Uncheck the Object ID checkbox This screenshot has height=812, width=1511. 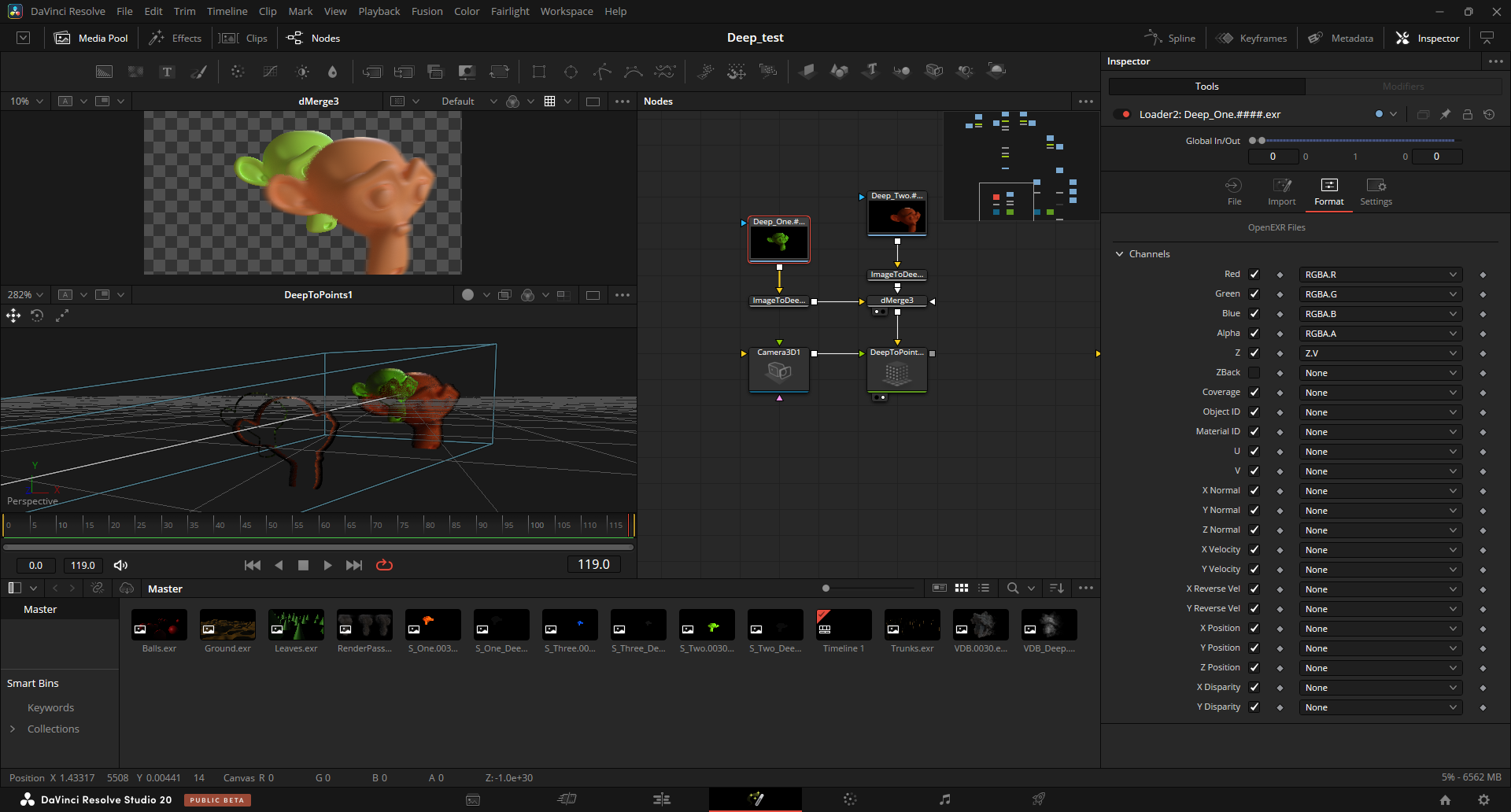[x=1254, y=412]
